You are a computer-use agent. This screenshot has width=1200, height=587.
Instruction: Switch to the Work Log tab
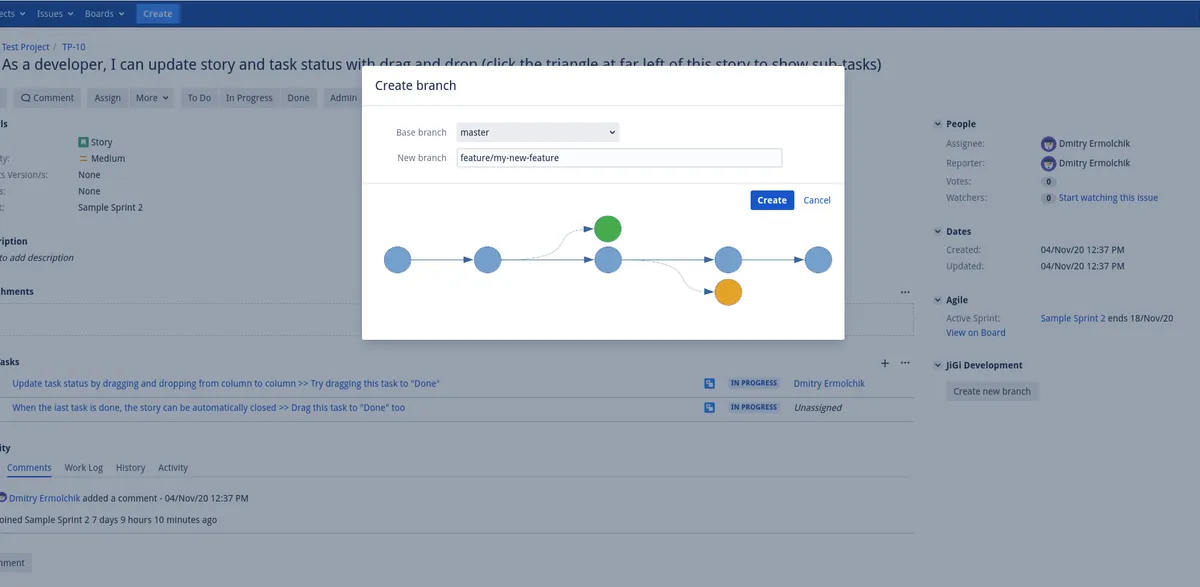(x=84, y=468)
